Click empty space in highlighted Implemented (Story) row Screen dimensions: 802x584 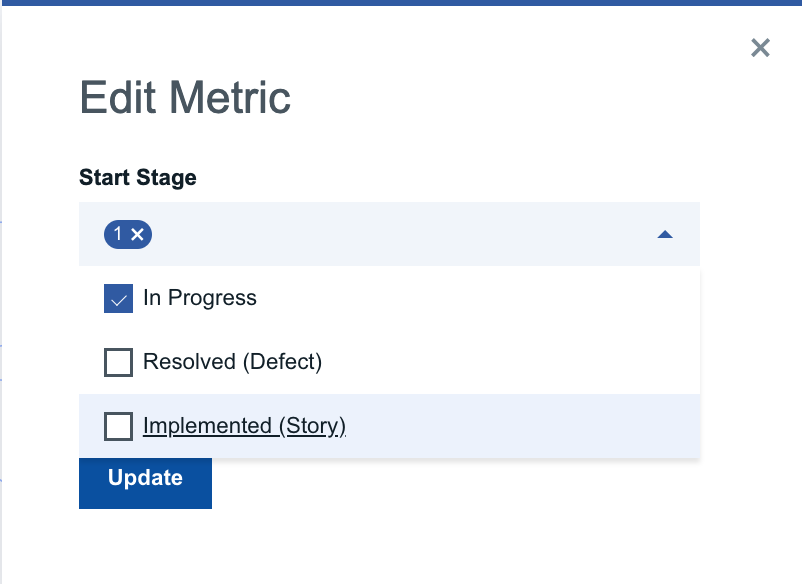pos(522,426)
